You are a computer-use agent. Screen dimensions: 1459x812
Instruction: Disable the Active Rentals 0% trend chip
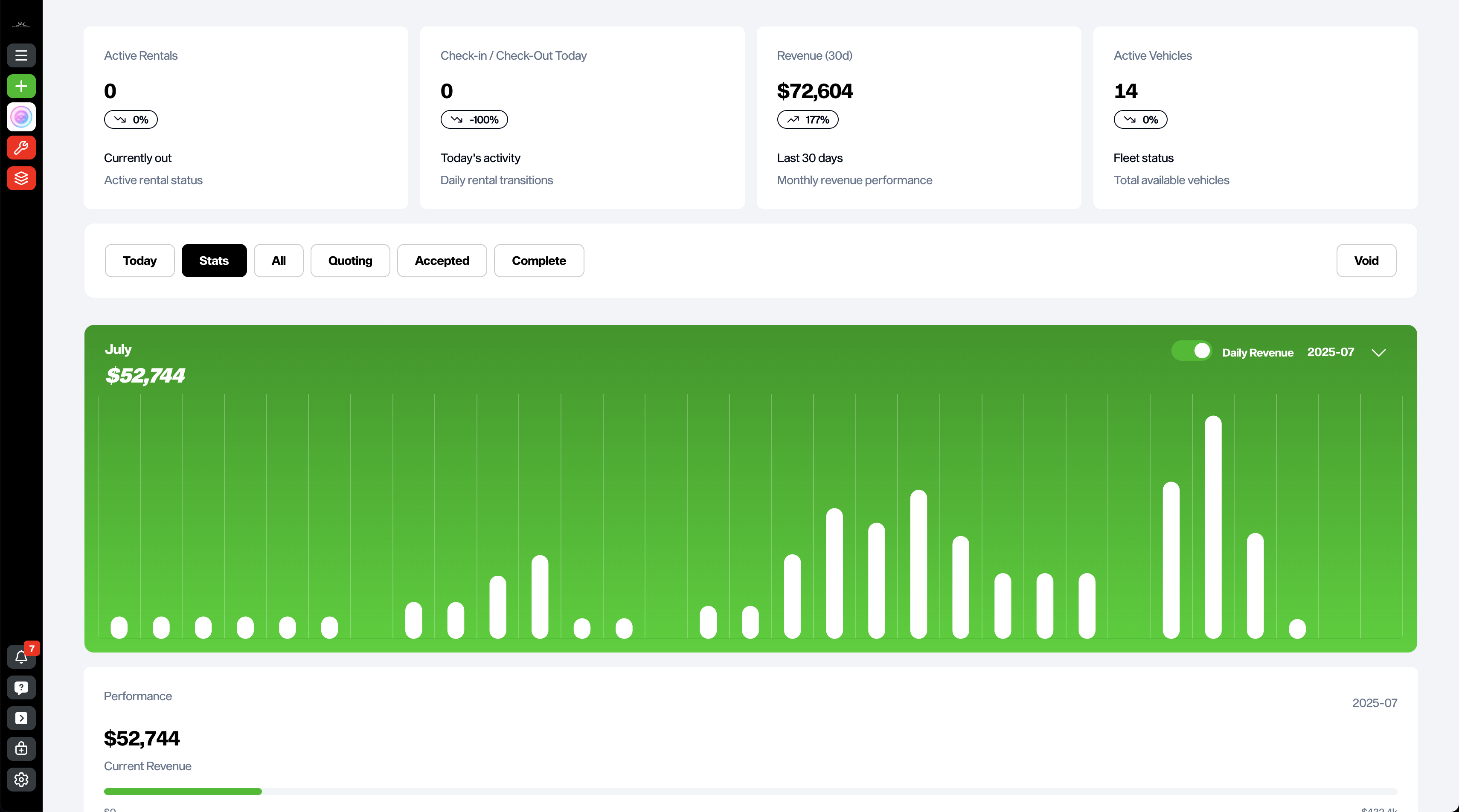click(x=130, y=119)
